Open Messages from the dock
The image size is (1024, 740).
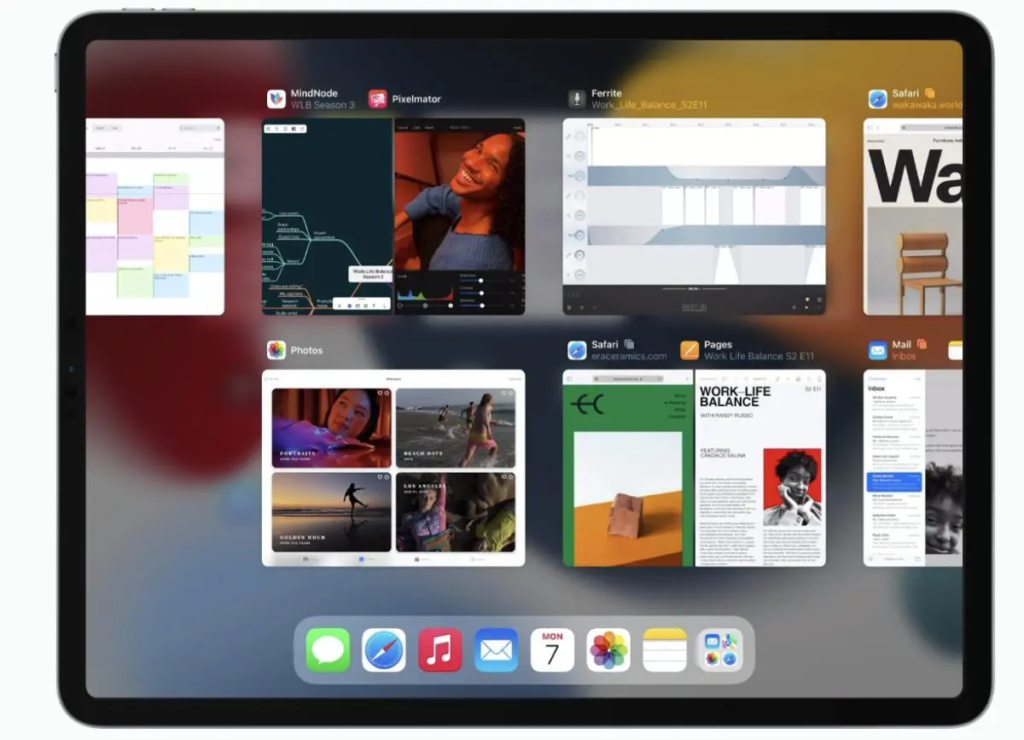pos(328,650)
